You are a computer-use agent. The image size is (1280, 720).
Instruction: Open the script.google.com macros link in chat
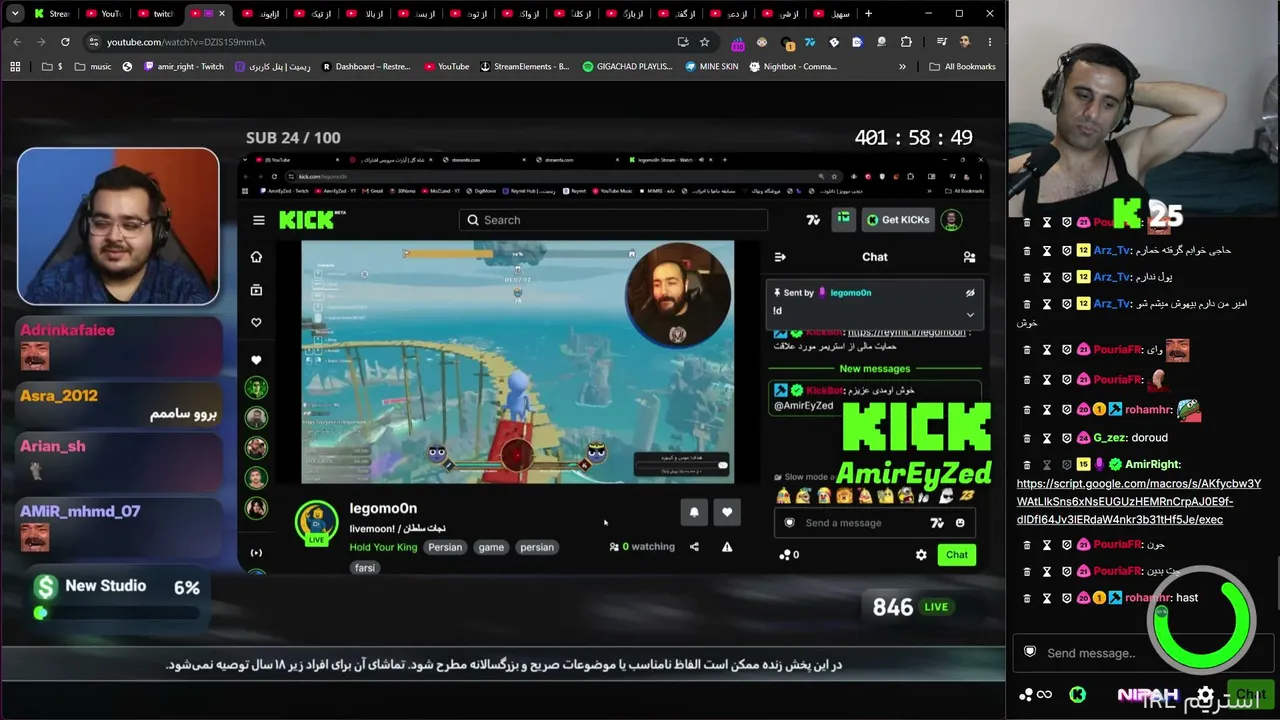tap(1138, 502)
